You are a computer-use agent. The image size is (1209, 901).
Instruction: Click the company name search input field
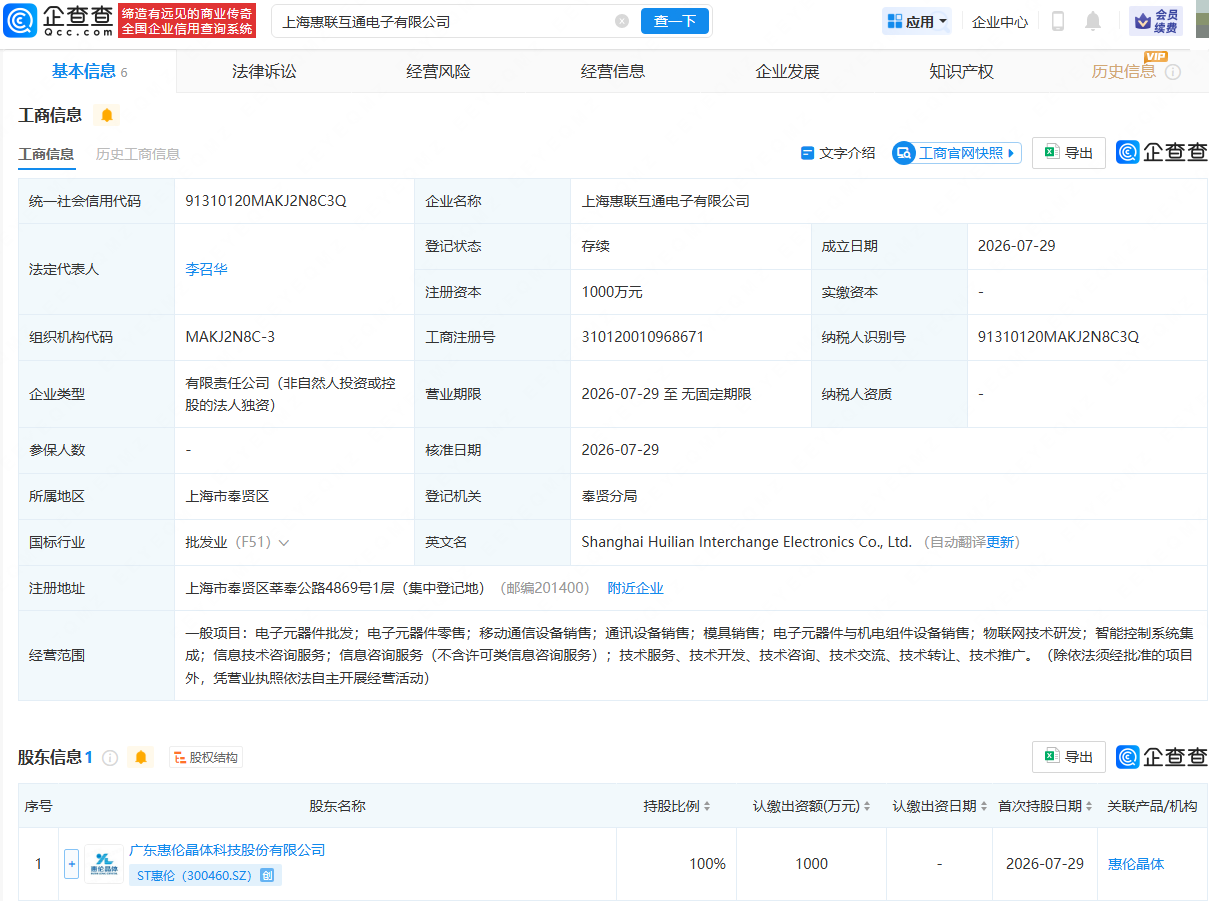point(445,21)
